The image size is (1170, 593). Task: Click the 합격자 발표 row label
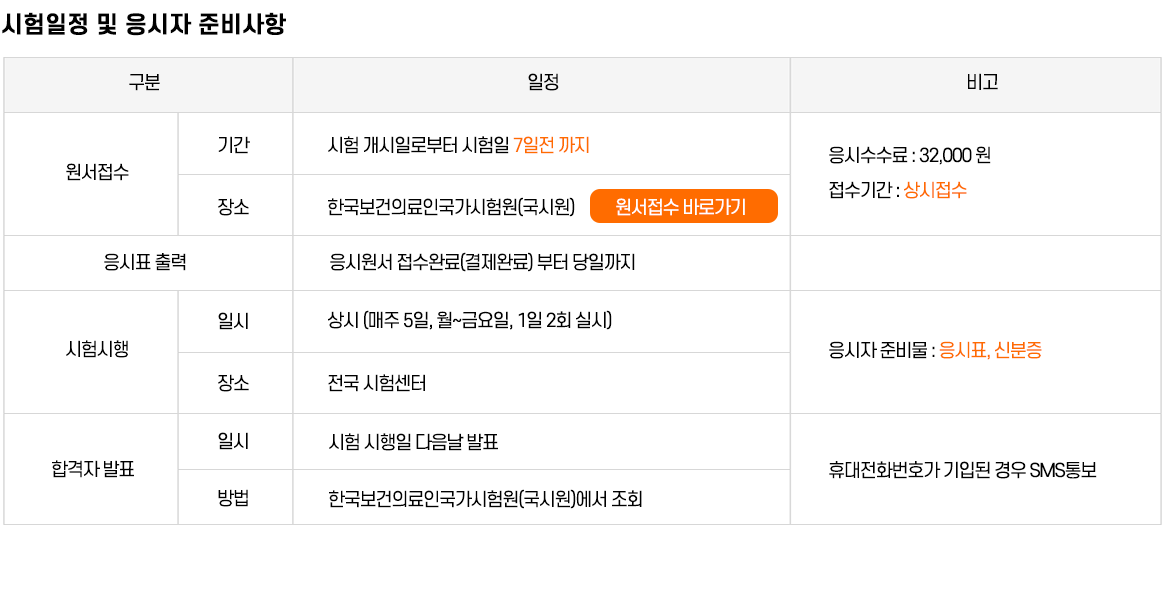click(x=93, y=469)
